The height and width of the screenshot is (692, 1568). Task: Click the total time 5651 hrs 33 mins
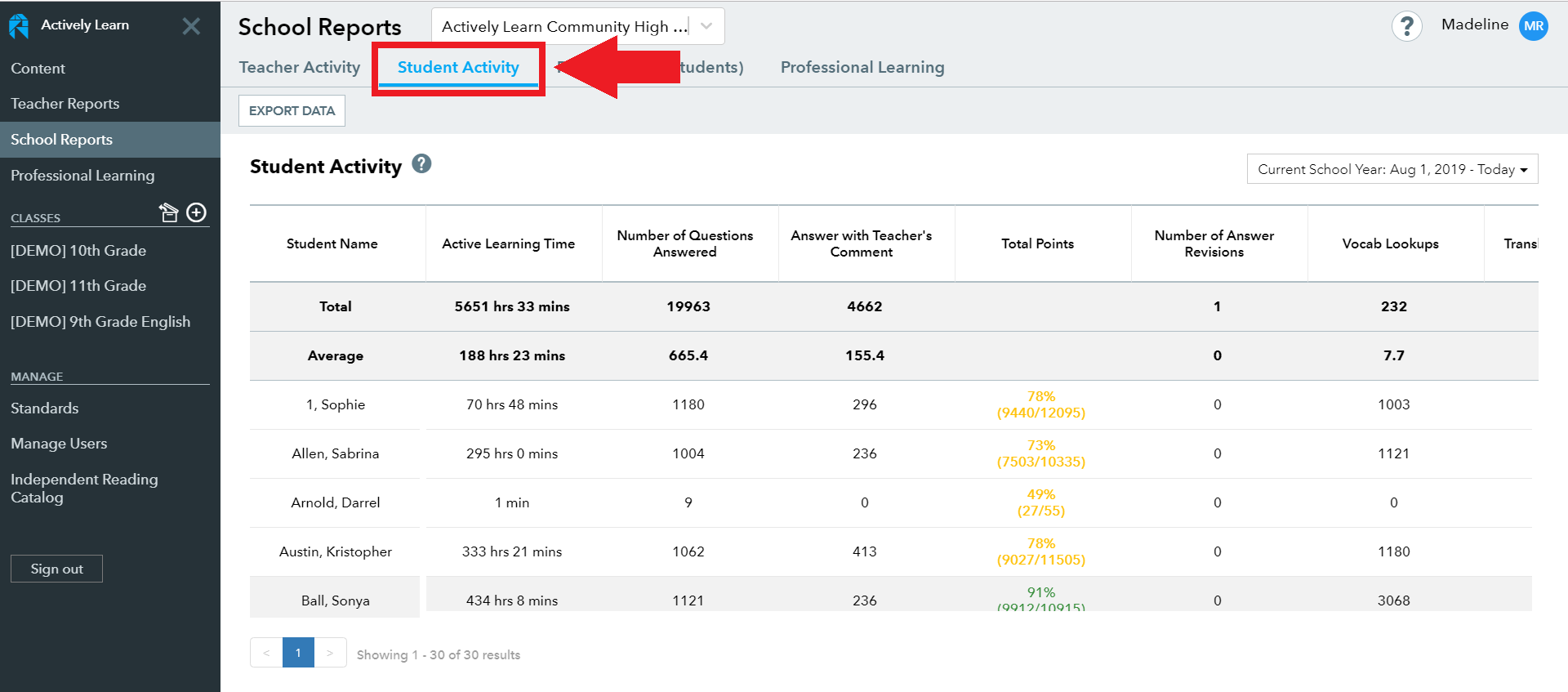coord(512,306)
